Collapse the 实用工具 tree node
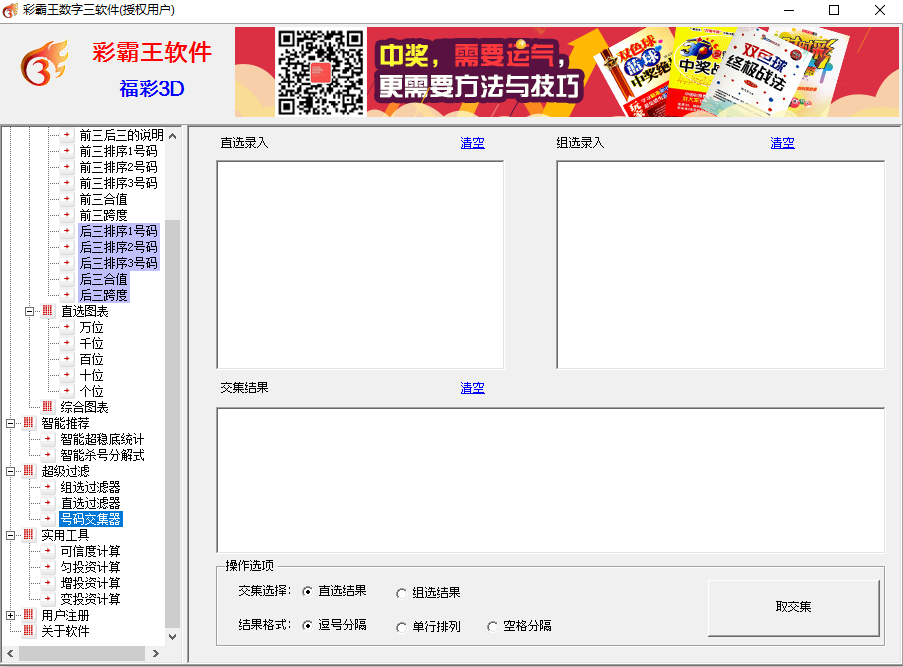The height and width of the screenshot is (667, 903). pyautogui.click(x=10, y=535)
